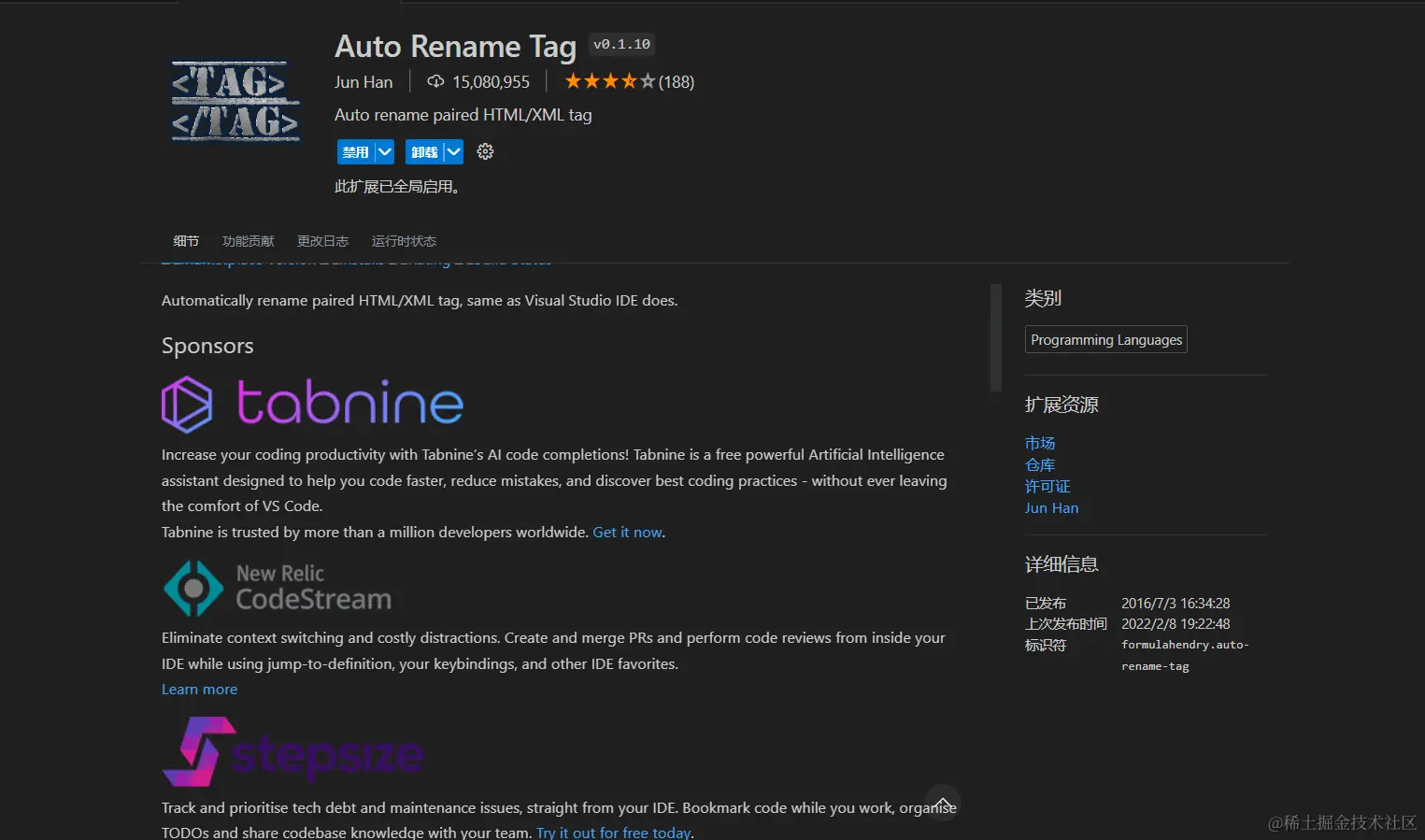This screenshot has height=840, width=1425.
Task: Expand the 卸载 dropdown arrow
Action: click(453, 151)
